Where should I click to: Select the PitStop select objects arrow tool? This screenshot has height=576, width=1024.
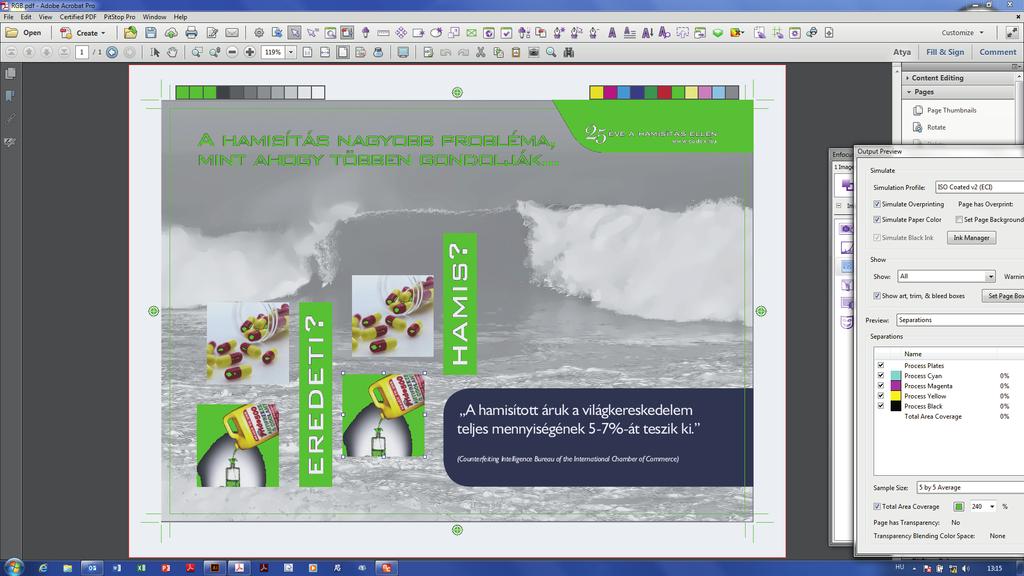coord(295,33)
